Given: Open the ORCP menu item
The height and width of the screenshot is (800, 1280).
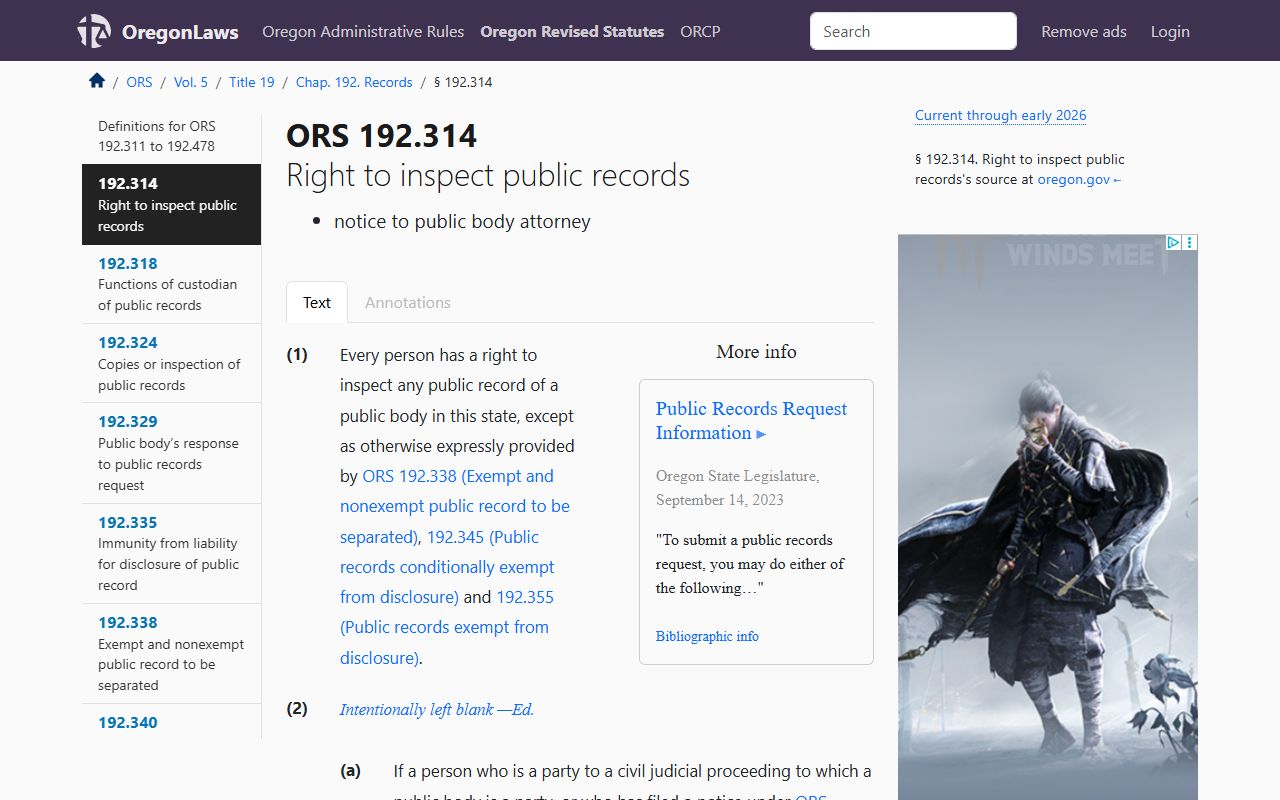Looking at the screenshot, I should [700, 31].
